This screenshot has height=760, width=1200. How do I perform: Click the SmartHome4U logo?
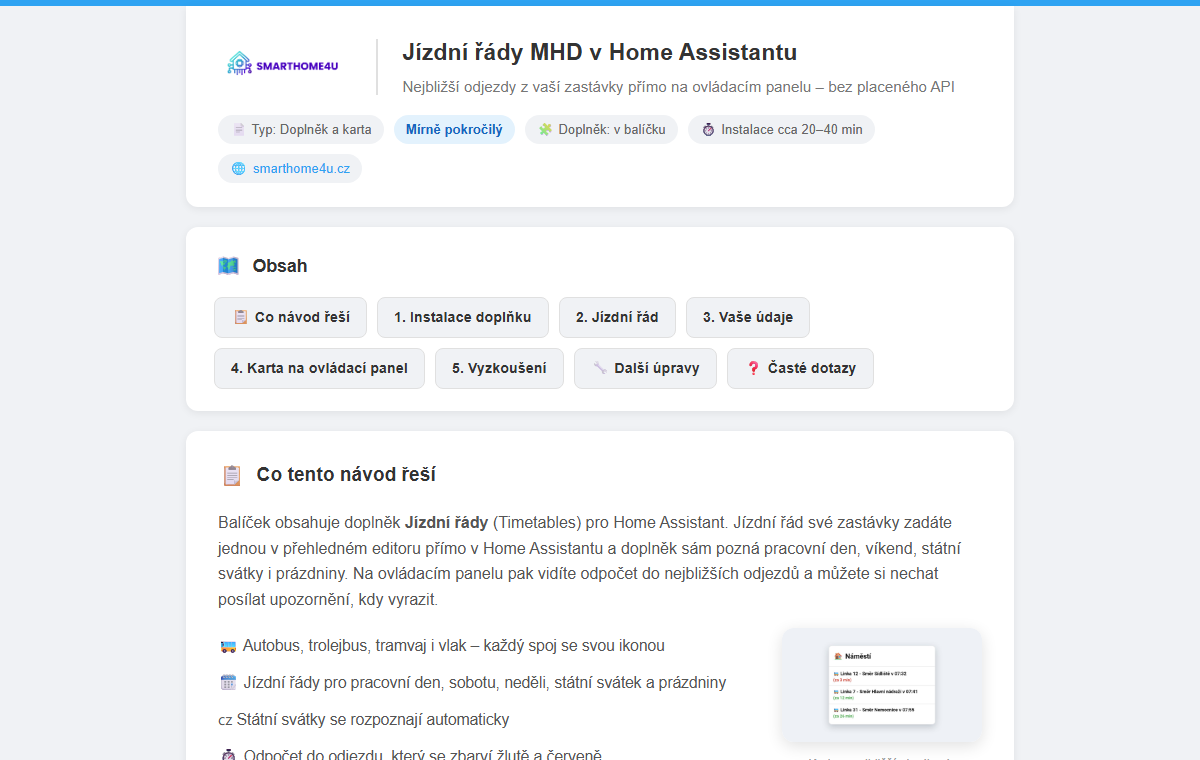click(x=283, y=65)
